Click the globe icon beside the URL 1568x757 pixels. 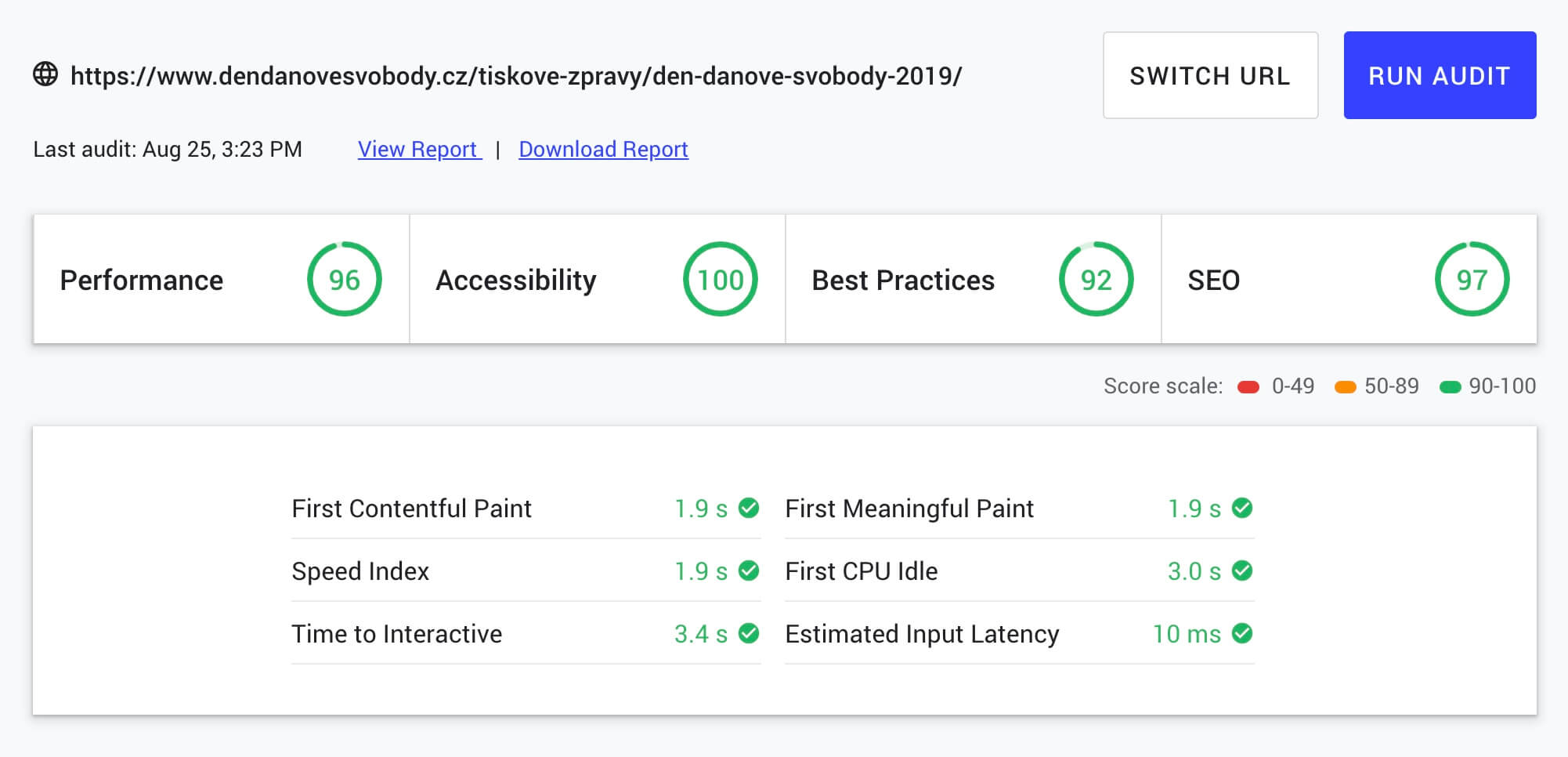click(45, 74)
